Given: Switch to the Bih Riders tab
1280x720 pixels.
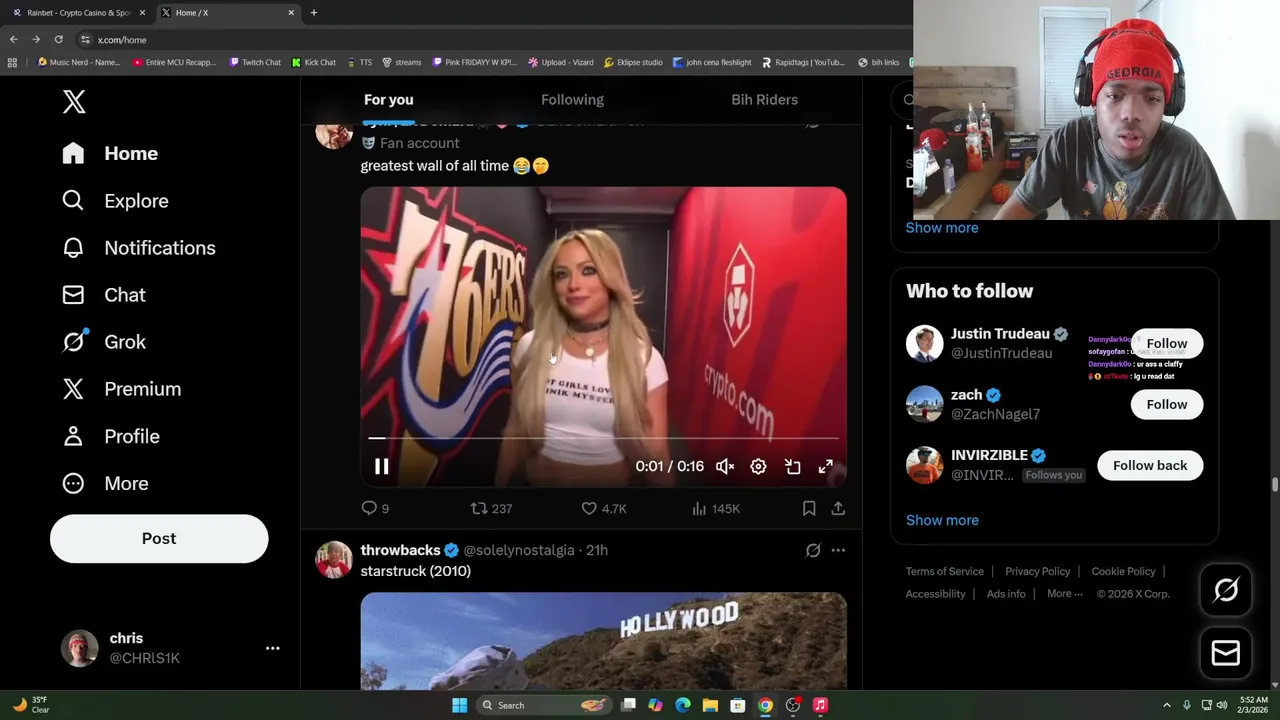Looking at the screenshot, I should pos(764,99).
